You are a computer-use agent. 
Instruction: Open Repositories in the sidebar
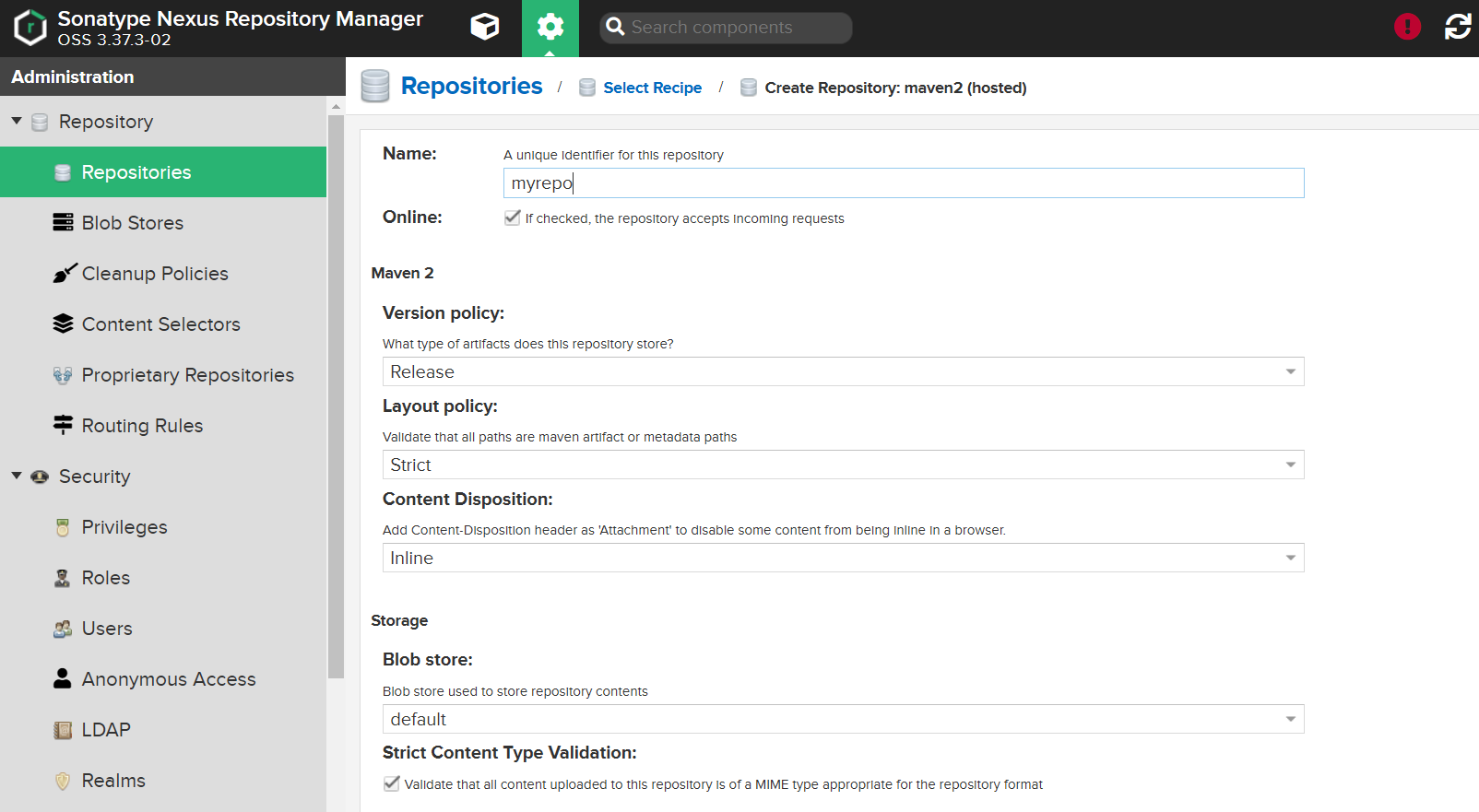coord(163,172)
